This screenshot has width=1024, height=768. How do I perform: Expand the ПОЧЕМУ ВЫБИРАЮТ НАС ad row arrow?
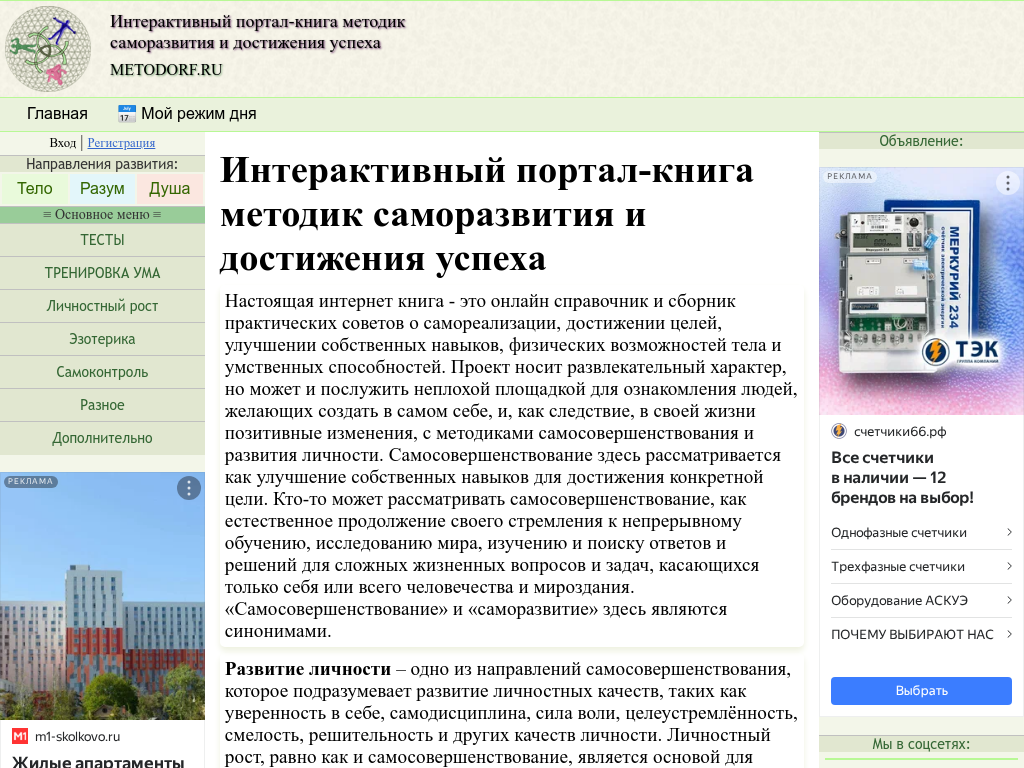click(x=1009, y=634)
